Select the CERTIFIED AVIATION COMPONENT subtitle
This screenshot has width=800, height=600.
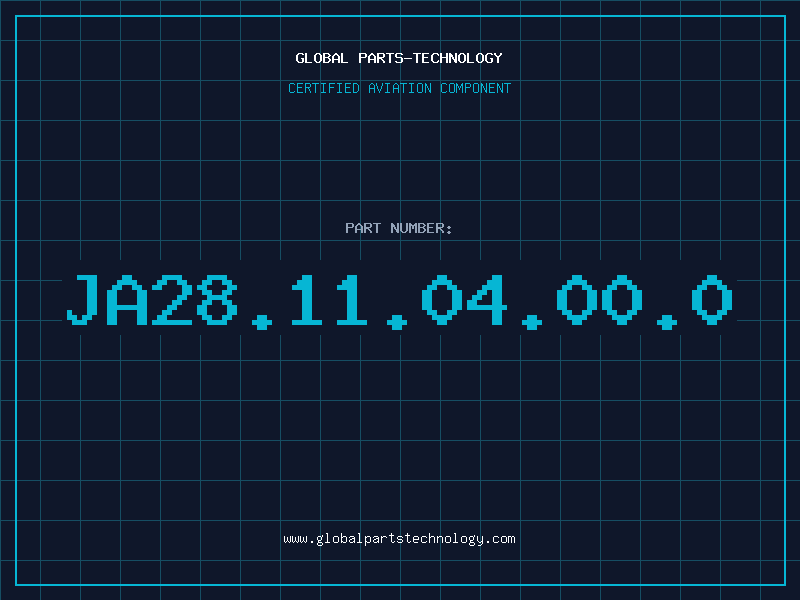[x=399, y=88]
